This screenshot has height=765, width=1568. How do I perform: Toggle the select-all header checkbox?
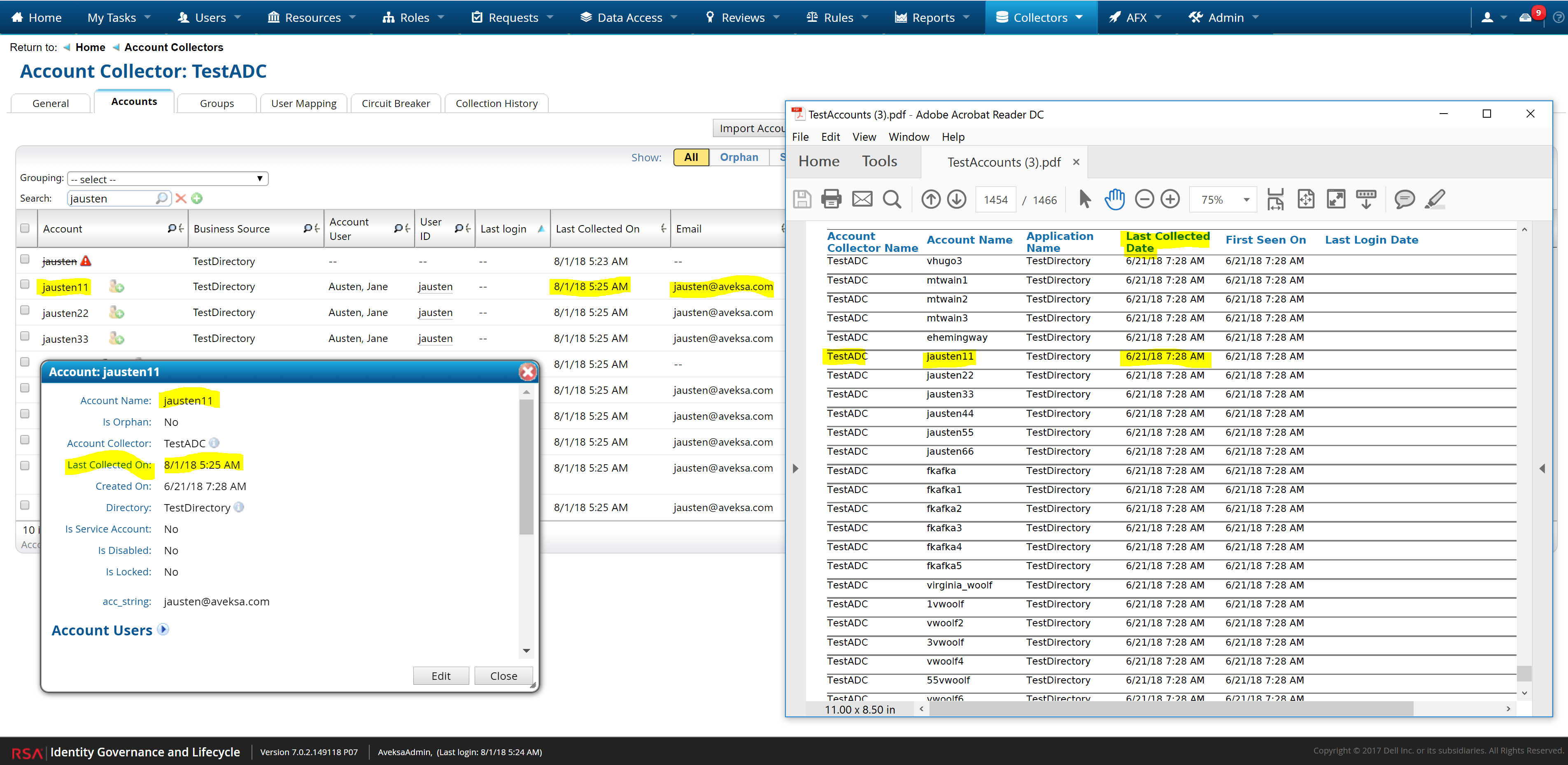click(x=25, y=228)
